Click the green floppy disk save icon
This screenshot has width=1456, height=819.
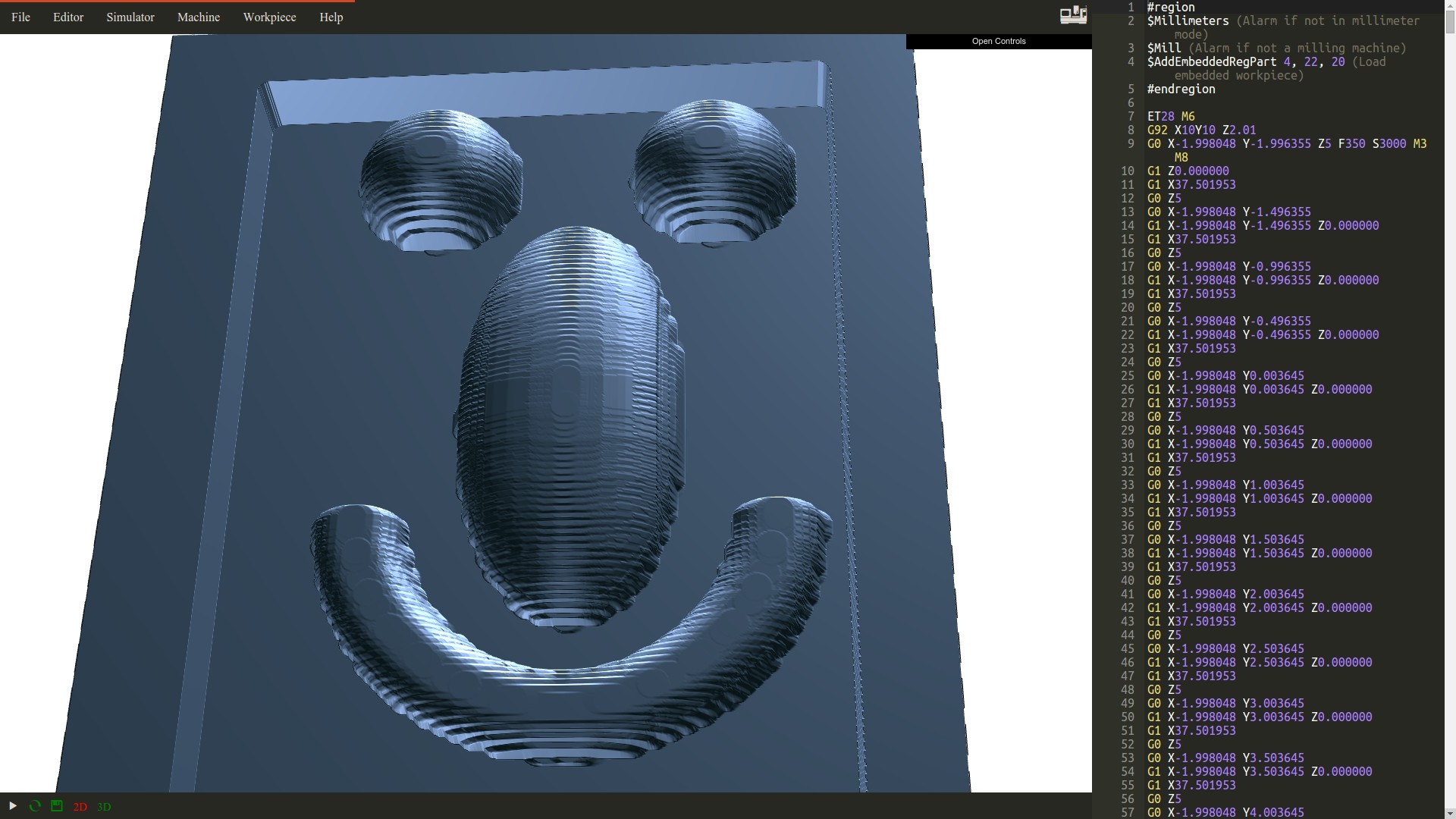tap(57, 806)
